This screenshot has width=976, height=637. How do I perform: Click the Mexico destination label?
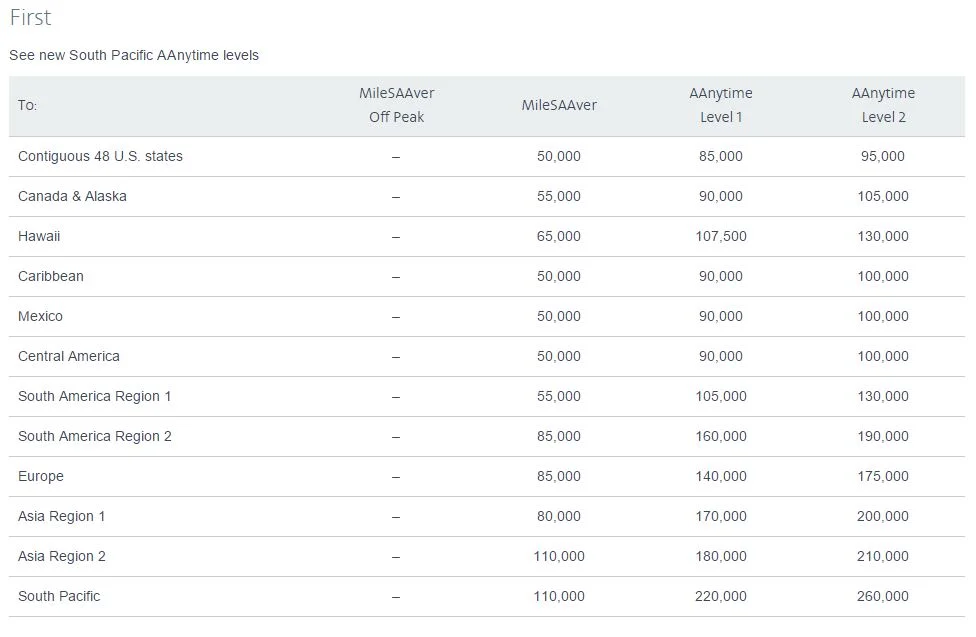(x=40, y=316)
